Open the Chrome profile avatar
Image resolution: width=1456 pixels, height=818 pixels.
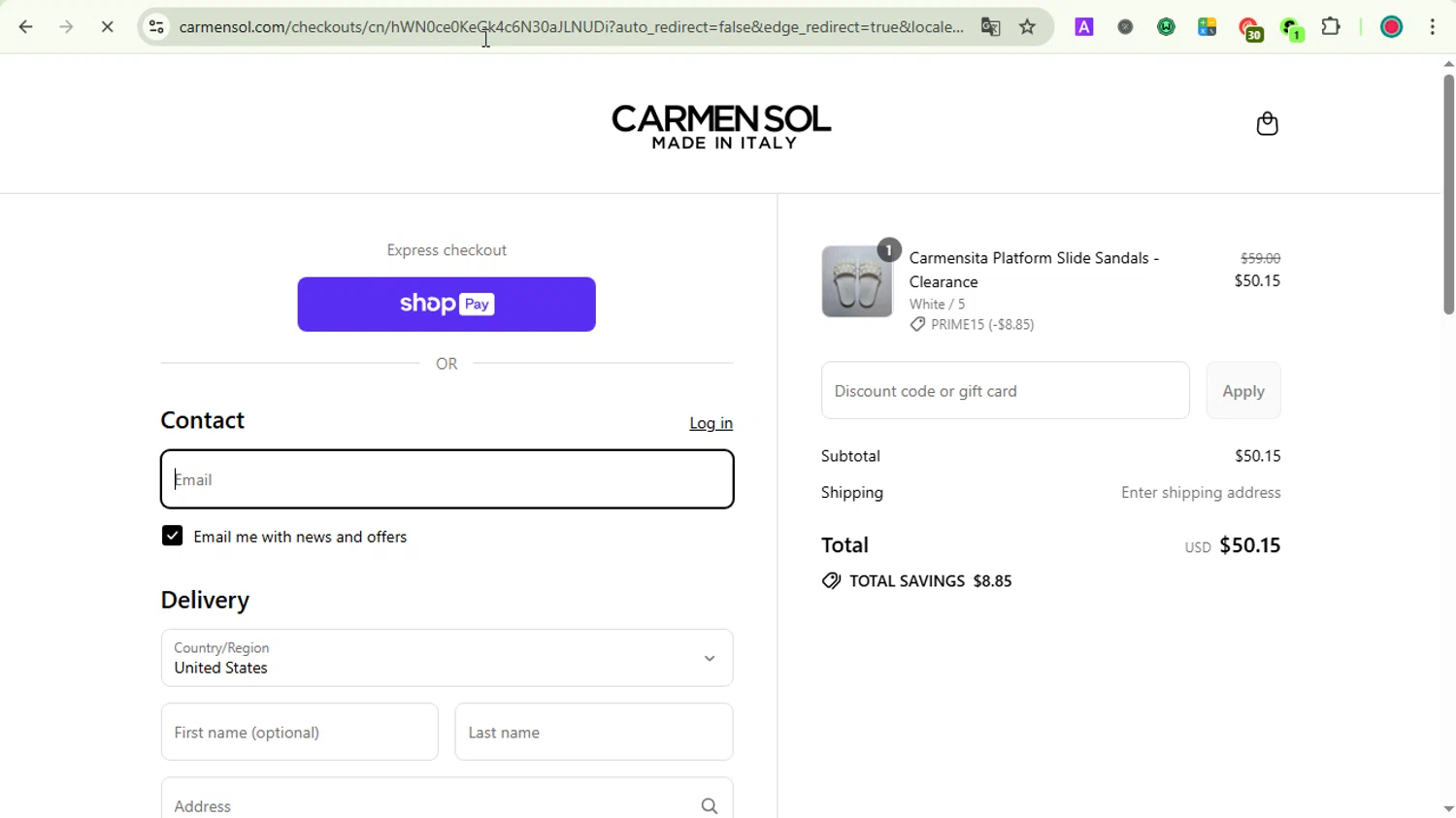[x=1392, y=27]
